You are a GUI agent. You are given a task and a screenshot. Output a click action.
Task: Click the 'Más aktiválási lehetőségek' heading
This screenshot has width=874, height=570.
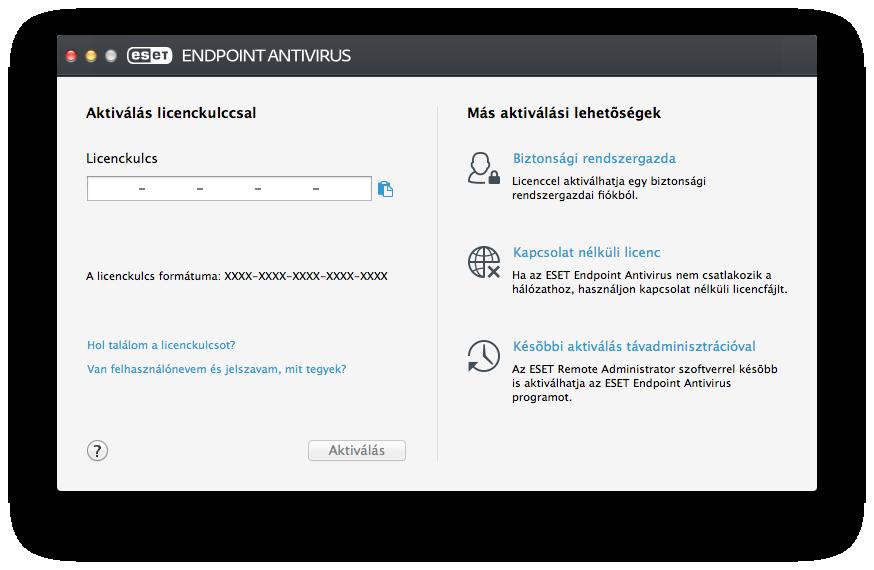pyautogui.click(x=564, y=113)
